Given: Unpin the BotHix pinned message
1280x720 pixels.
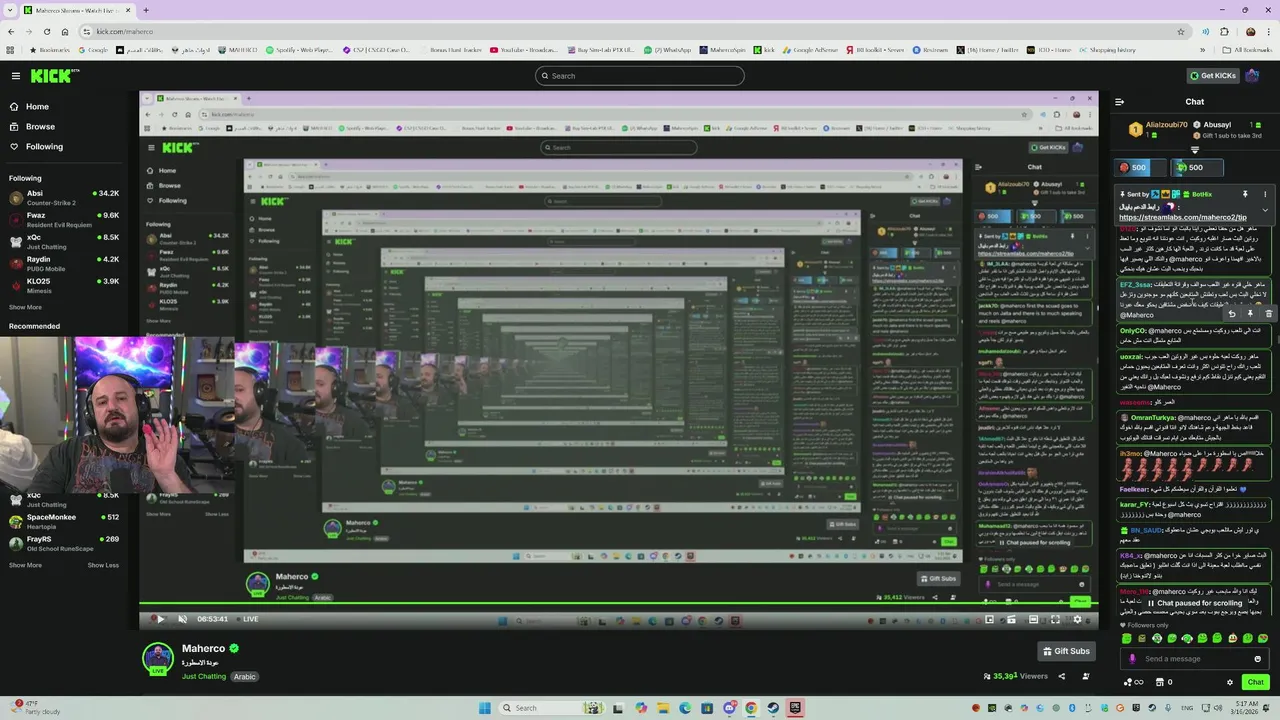Looking at the screenshot, I should pyautogui.click(x=1245, y=194).
